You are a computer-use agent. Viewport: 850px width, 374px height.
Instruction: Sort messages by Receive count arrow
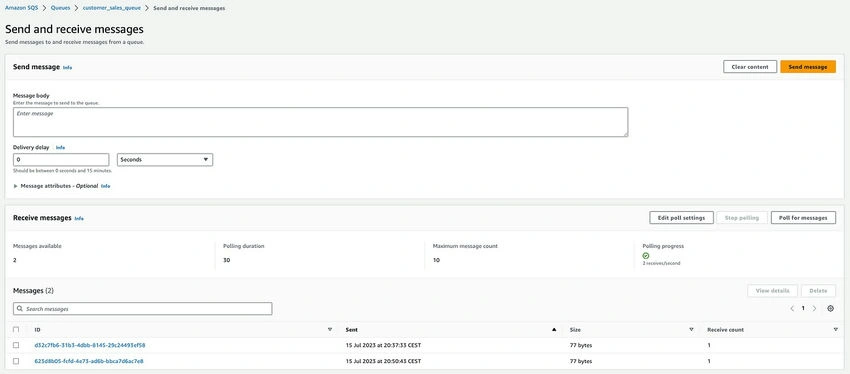click(x=835, y=330)
